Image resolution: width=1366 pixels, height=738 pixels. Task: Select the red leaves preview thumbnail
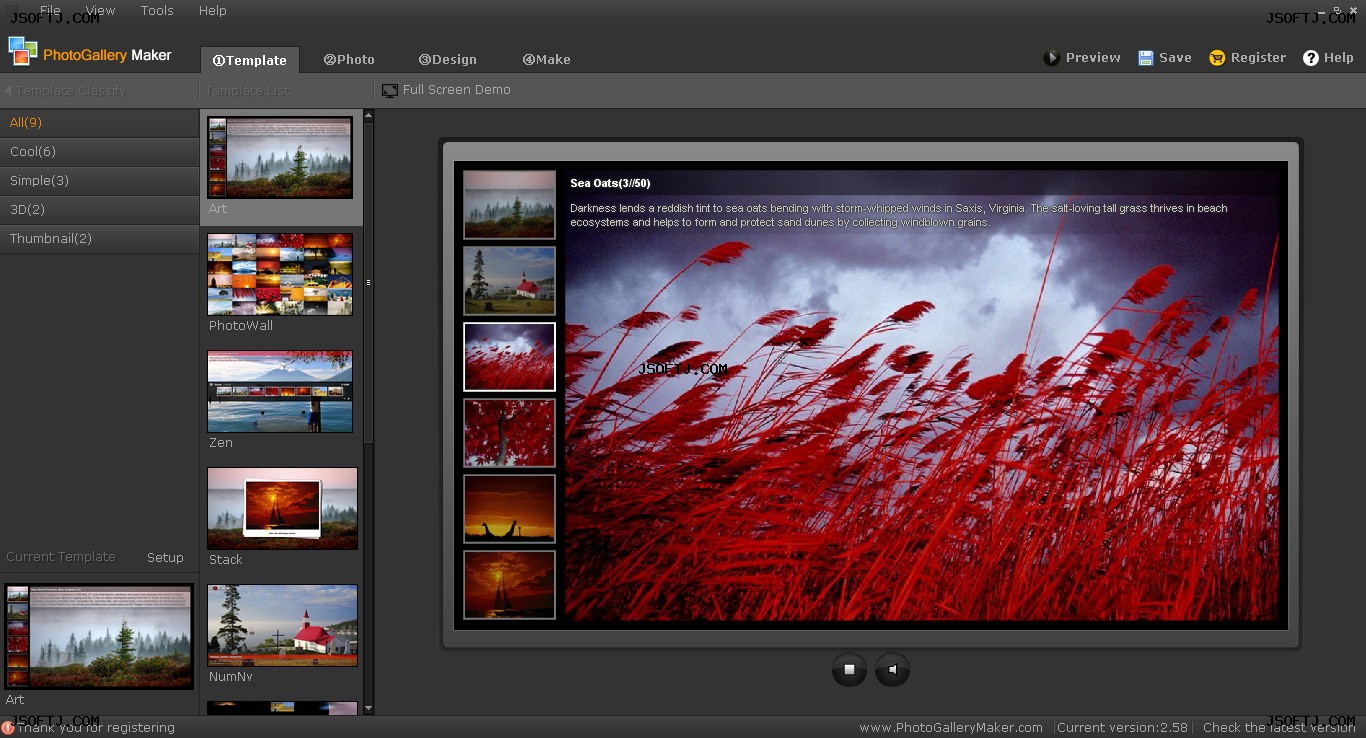509,433
